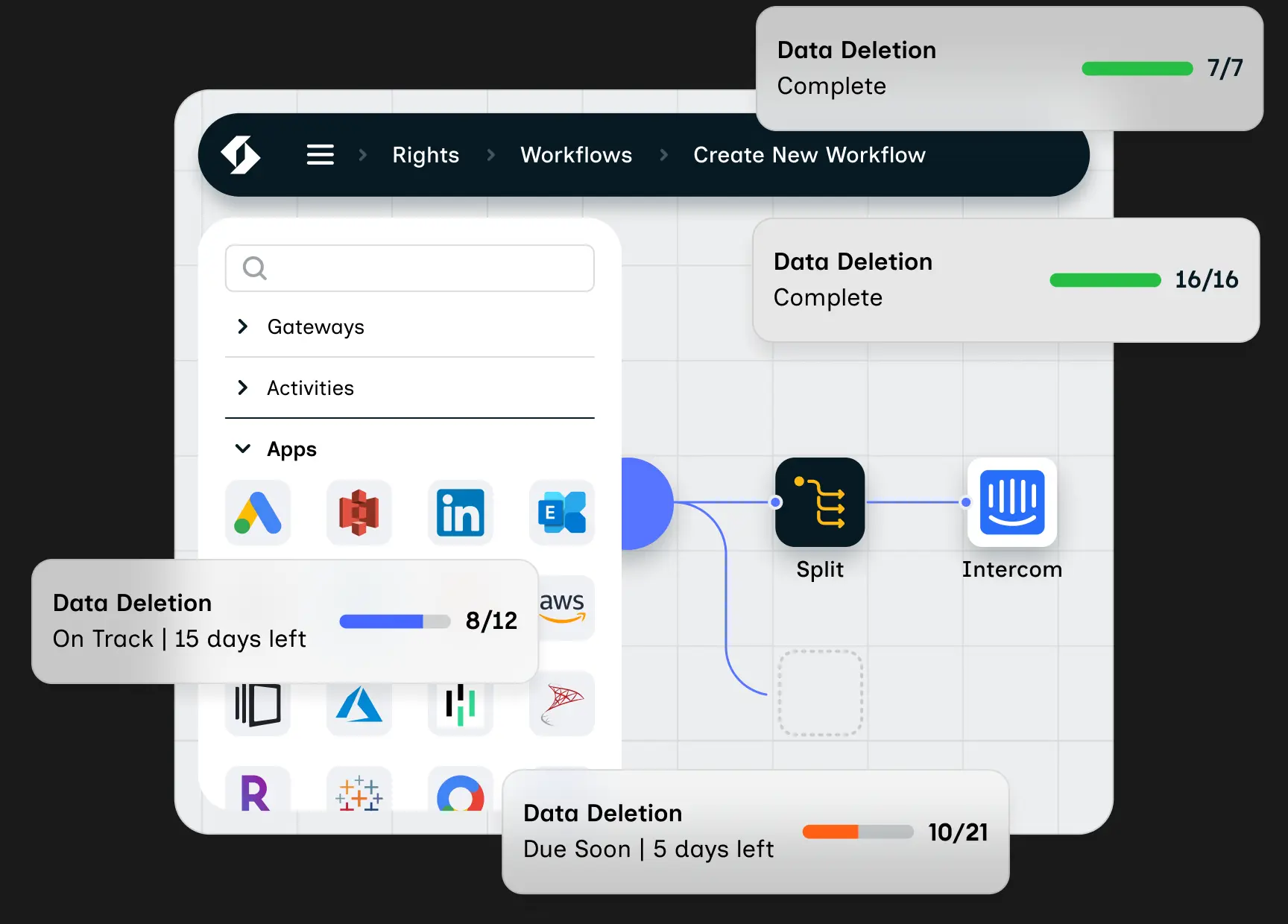Navigate to Workflows via the breadcrumb

tap(576, 155)
